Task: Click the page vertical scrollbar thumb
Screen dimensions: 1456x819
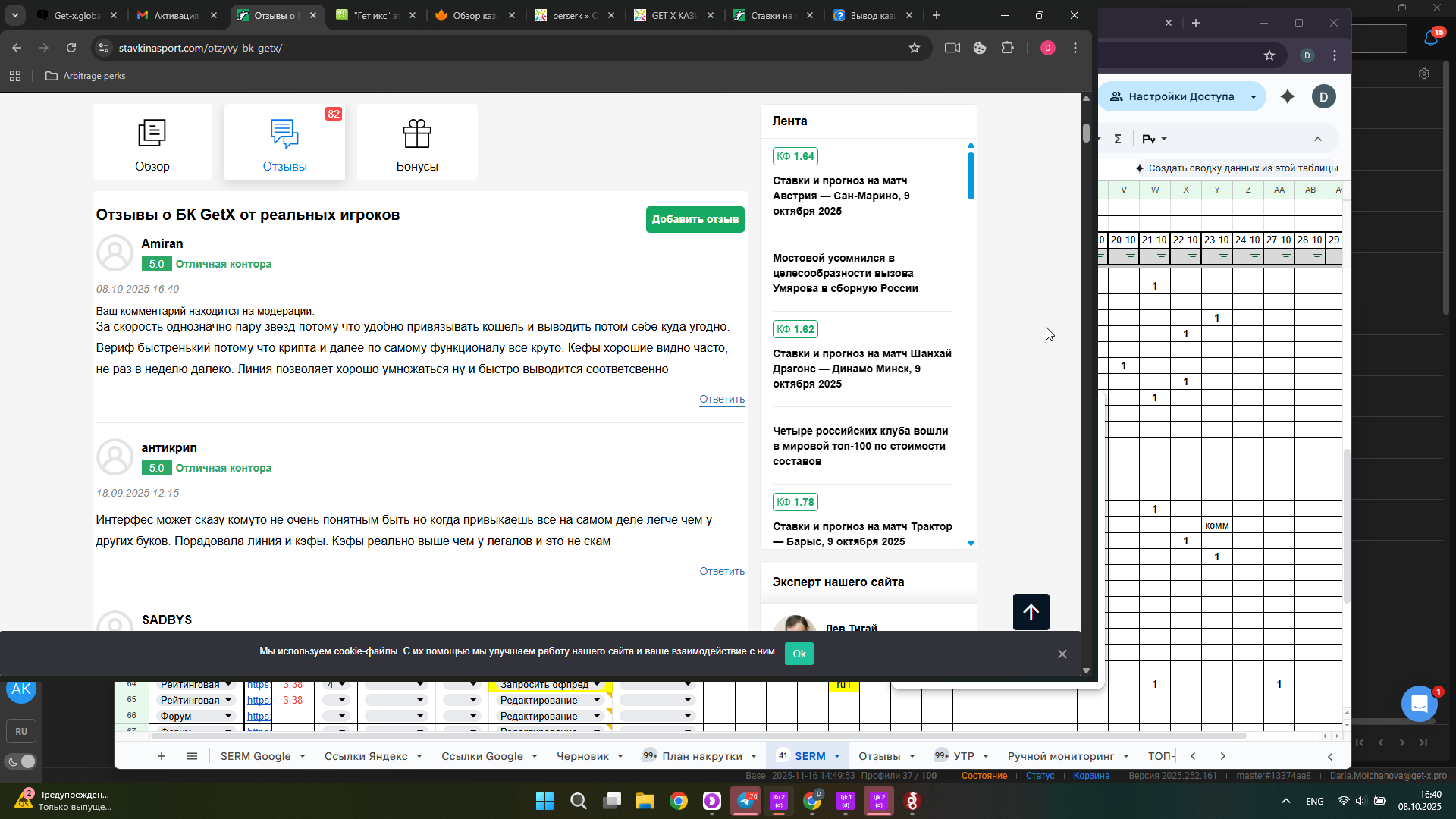Action: coord(1086,133)
